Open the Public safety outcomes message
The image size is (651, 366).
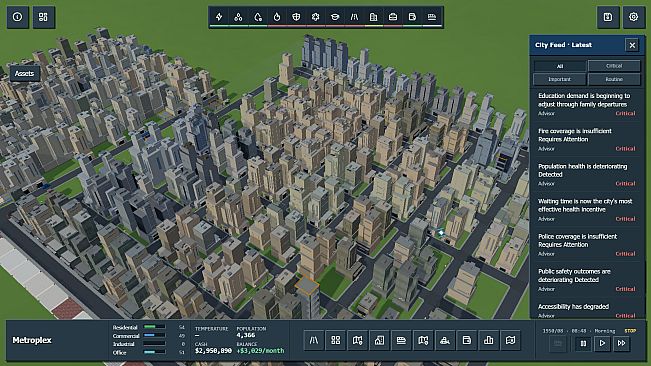(x=587, y=280)
